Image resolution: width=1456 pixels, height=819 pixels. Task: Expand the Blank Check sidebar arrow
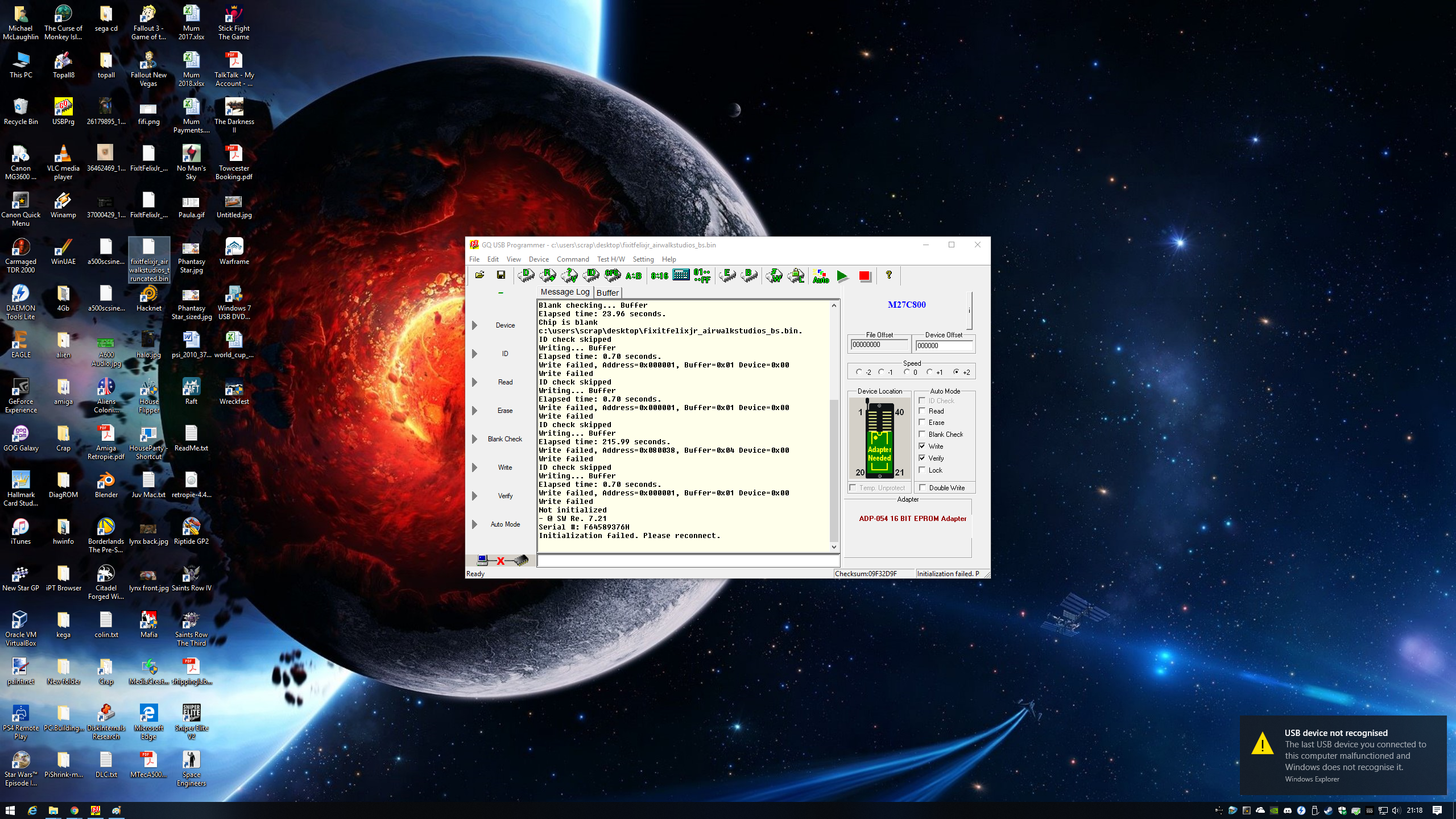click(474, 439)
